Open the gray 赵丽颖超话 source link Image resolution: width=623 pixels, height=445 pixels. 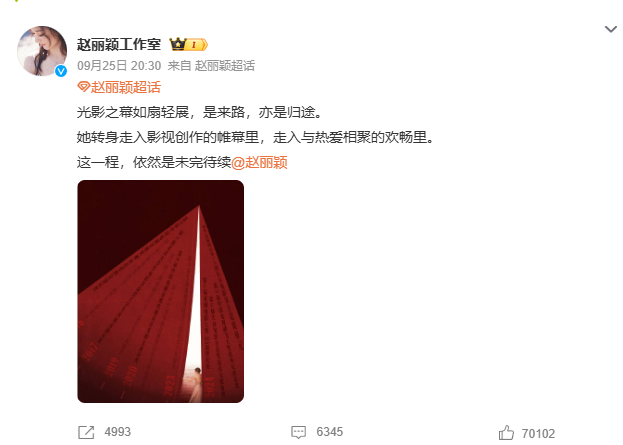[x=224, y=66]
